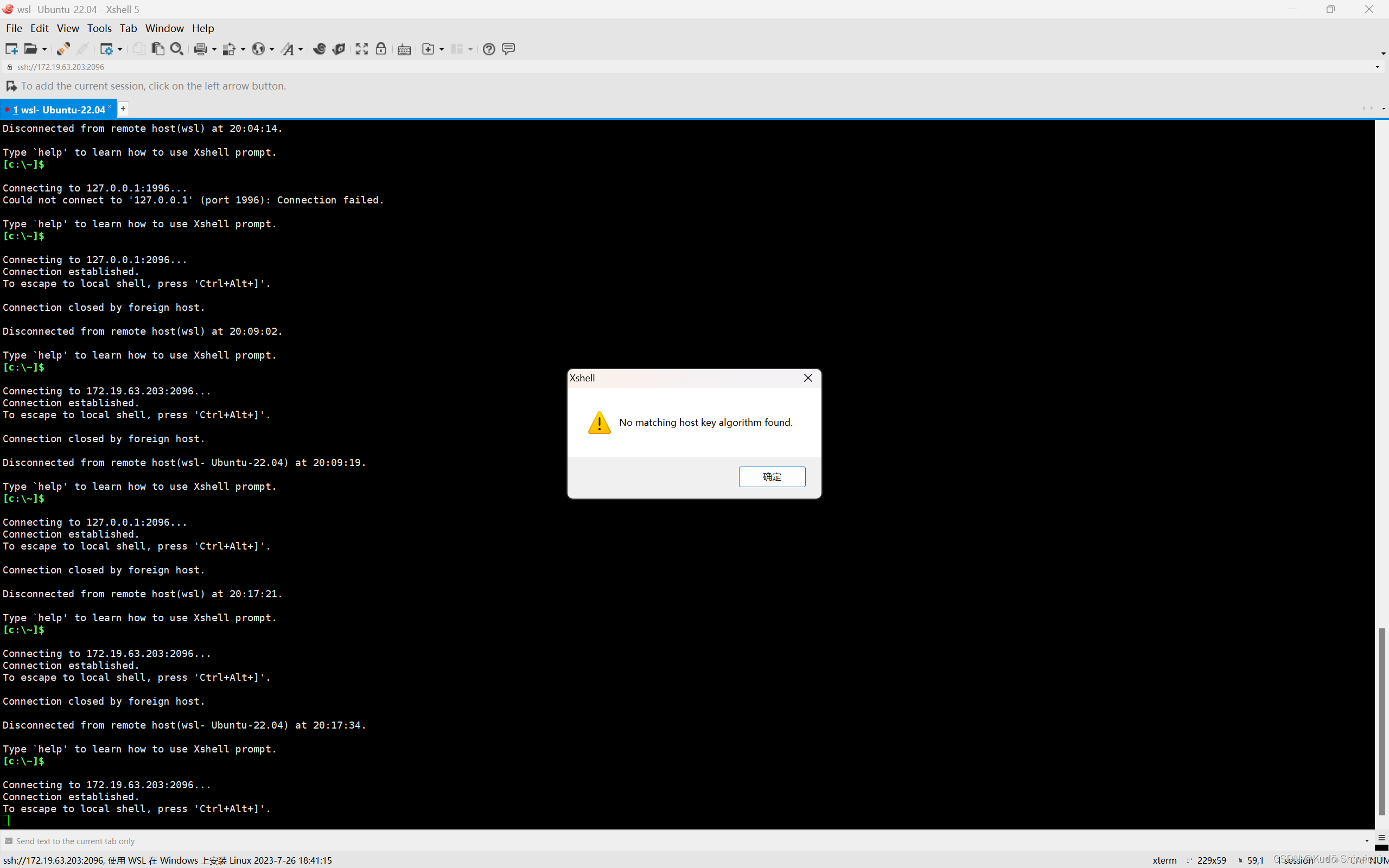Click the New Session icon
The height and width of the screenshot is (868, 1389).
point(11,49)
